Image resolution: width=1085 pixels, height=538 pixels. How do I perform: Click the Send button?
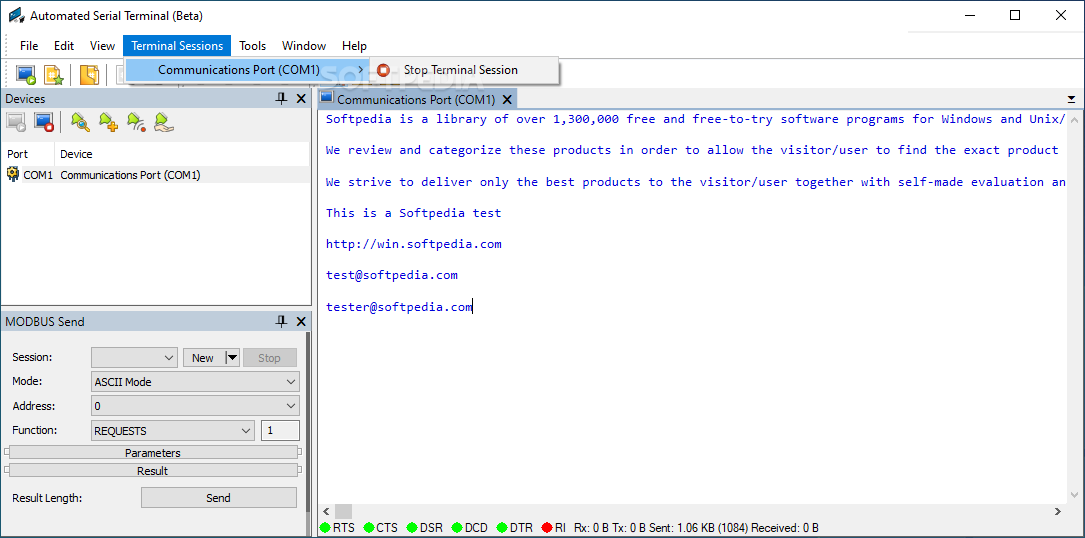[x=219, y=498]
